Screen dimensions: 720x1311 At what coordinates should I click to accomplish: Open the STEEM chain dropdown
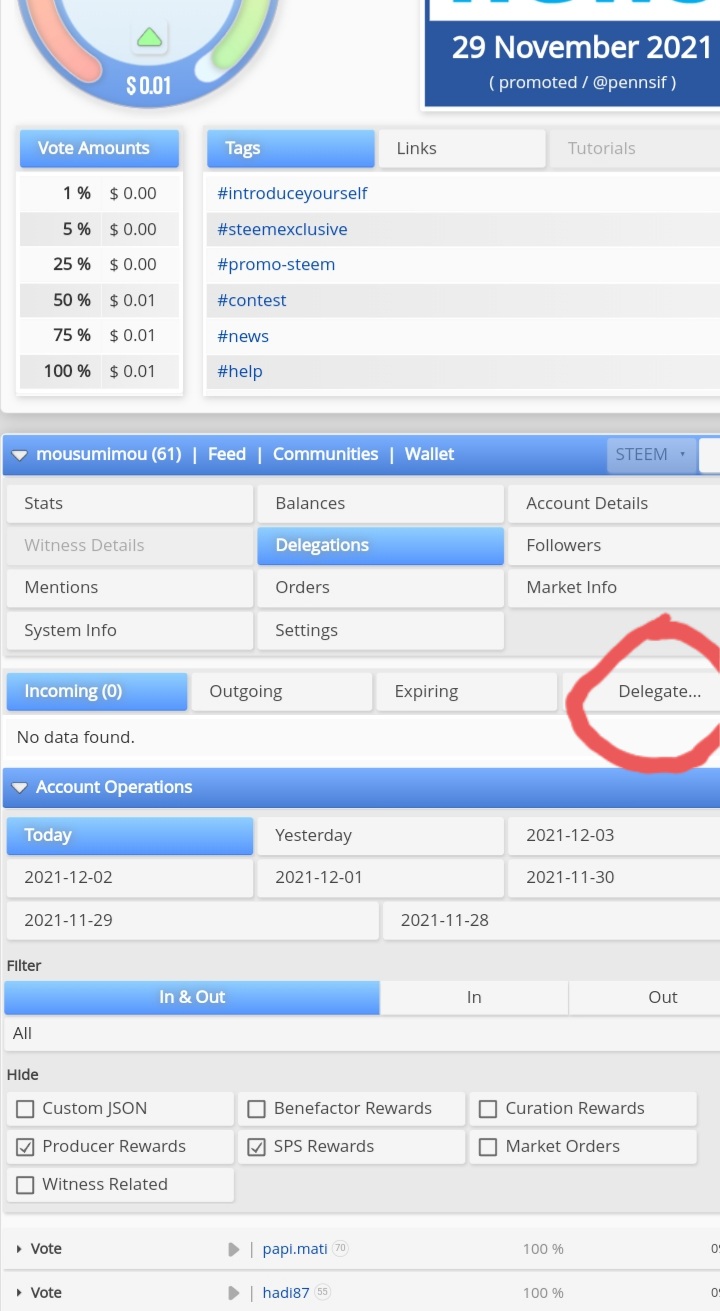651,454
